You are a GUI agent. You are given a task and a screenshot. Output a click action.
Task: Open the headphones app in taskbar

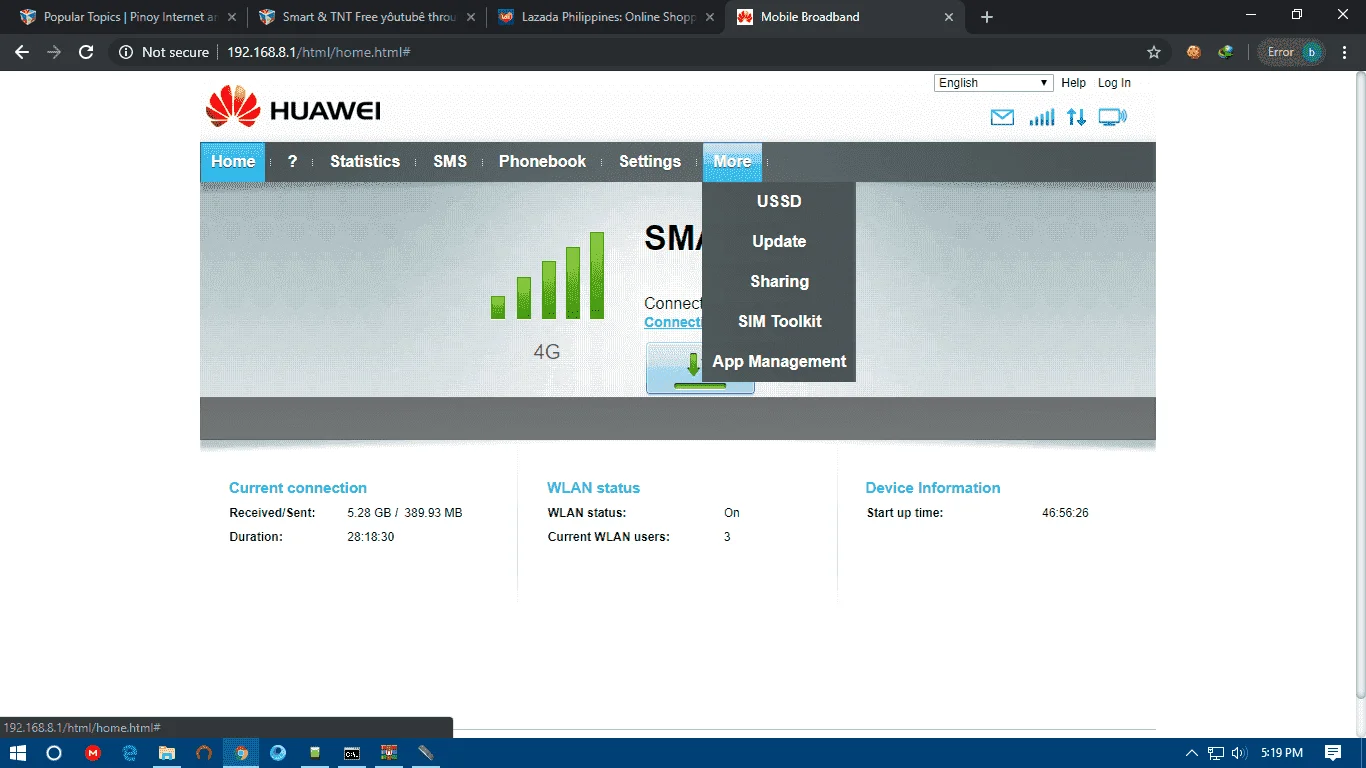point(204,753)
